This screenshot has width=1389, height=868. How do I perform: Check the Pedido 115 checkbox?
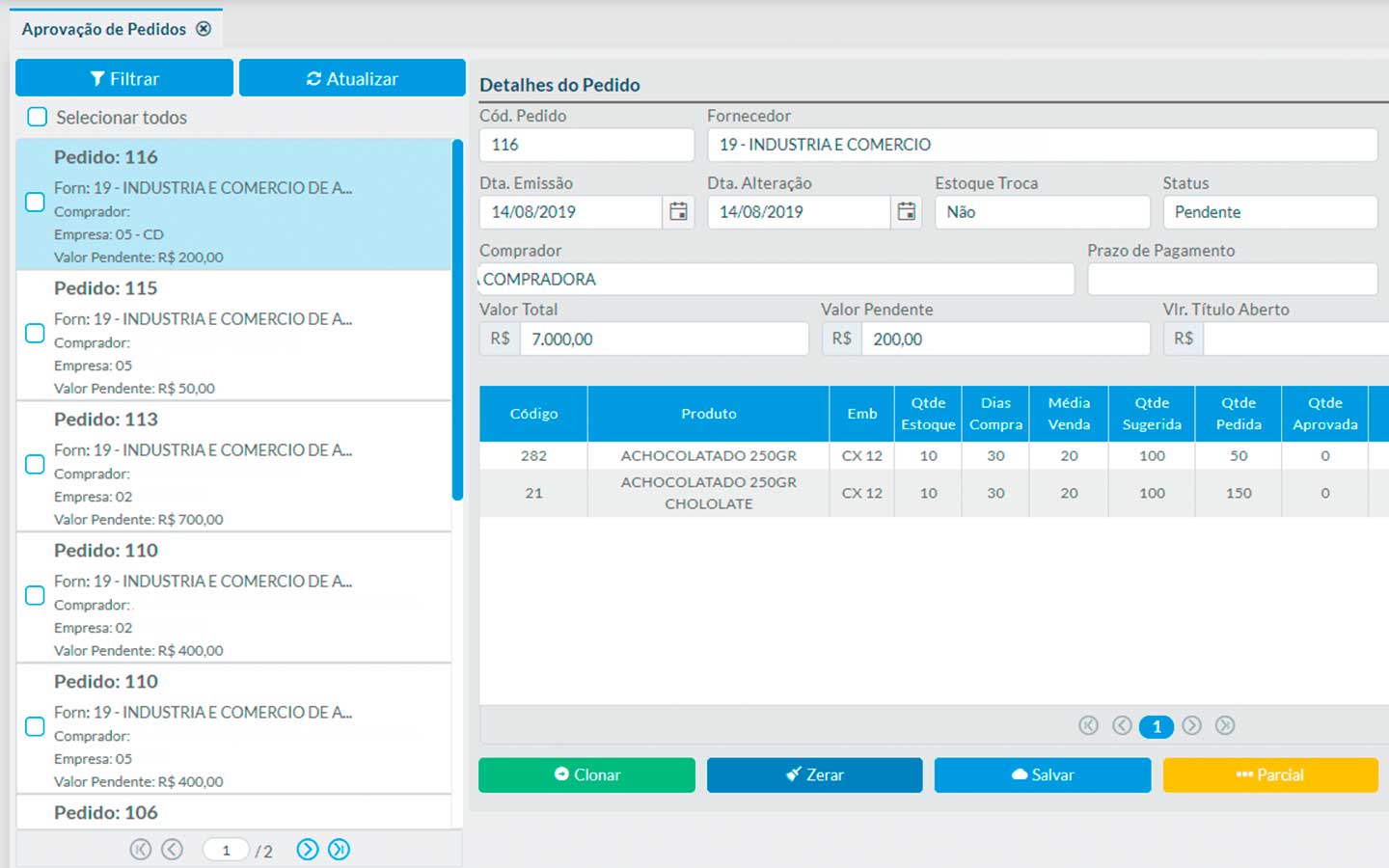[x=35, y=333]
